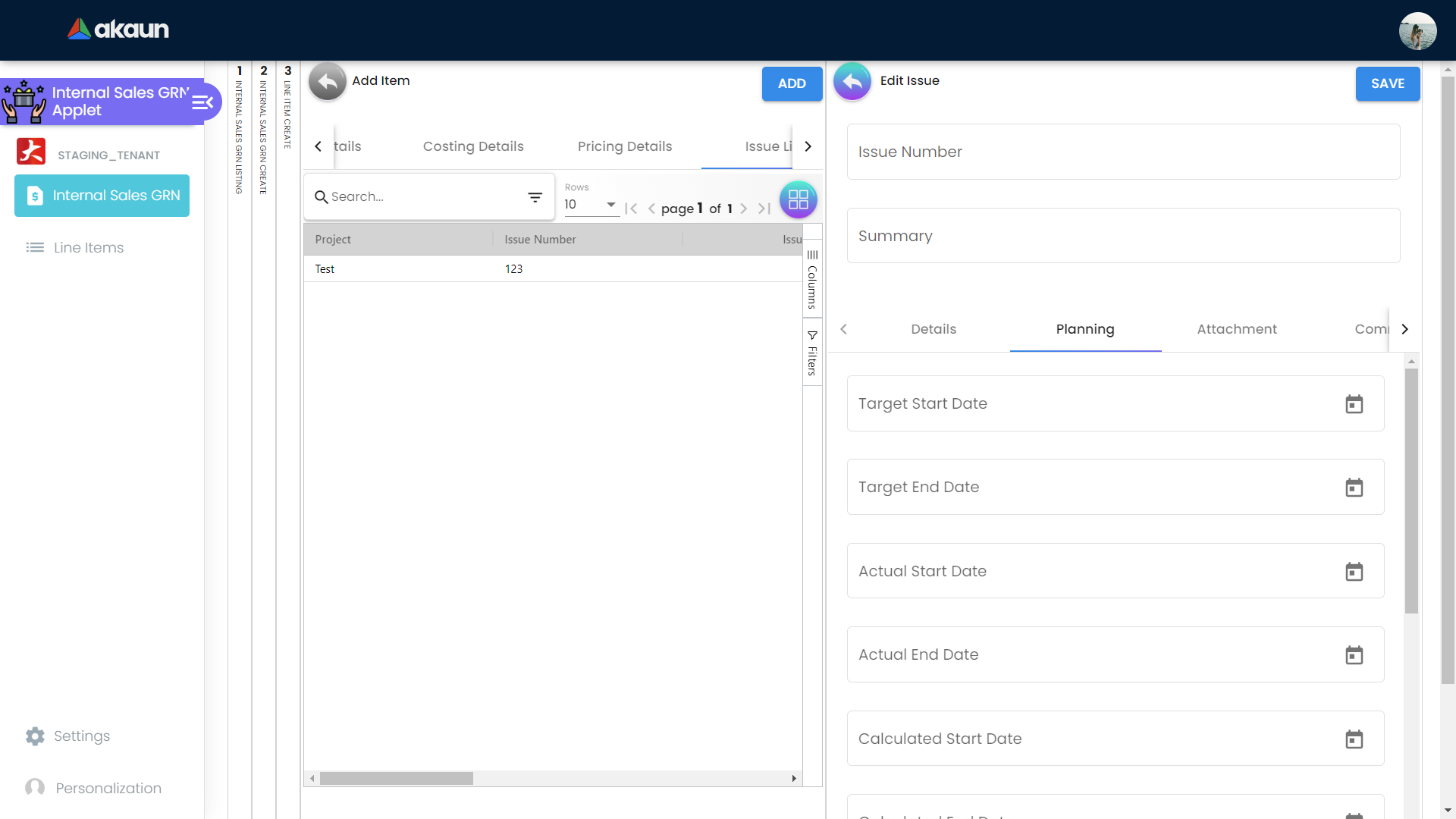This screenshot has width=1456, height=819.
Task: Click the Edit Issue back arrow icon
Action: click(x=852, y=81)
